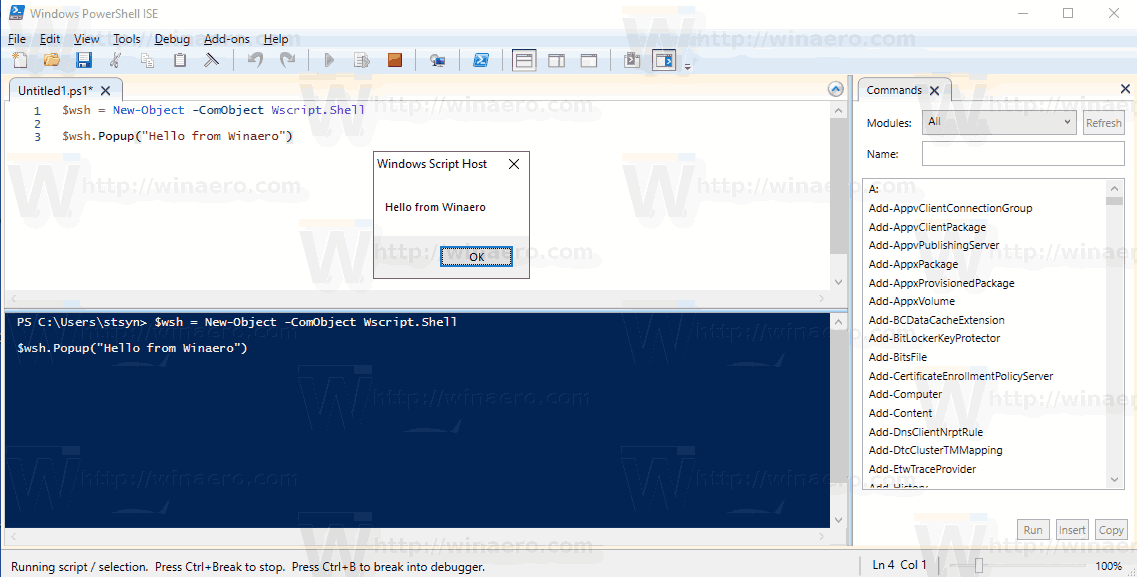This screenshot has width=1137, height=577.
Task: Click OK in Windows Script Host dialog
Action: [x=476, y=257]
